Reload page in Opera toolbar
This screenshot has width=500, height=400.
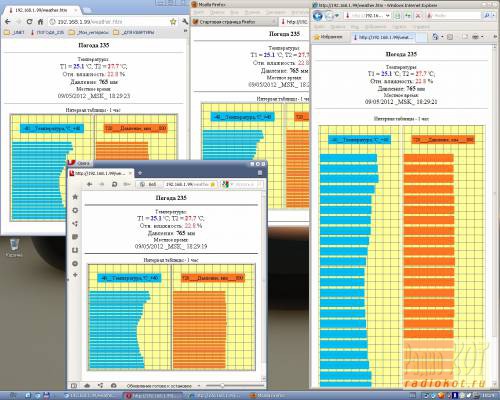114,184
